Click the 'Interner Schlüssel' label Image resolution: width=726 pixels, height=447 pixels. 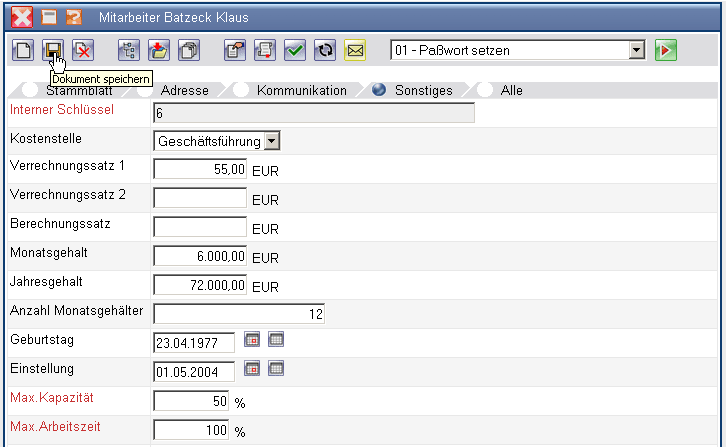(62, 110)
